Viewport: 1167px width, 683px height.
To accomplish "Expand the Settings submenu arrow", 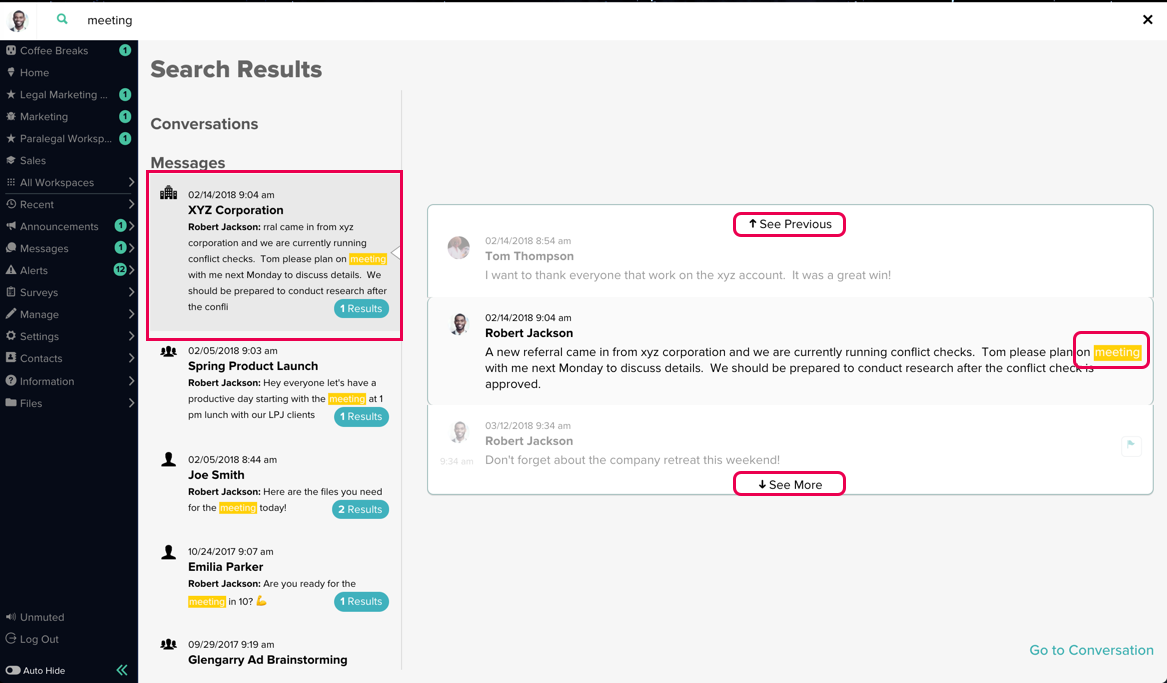I will tap(131, 336).
